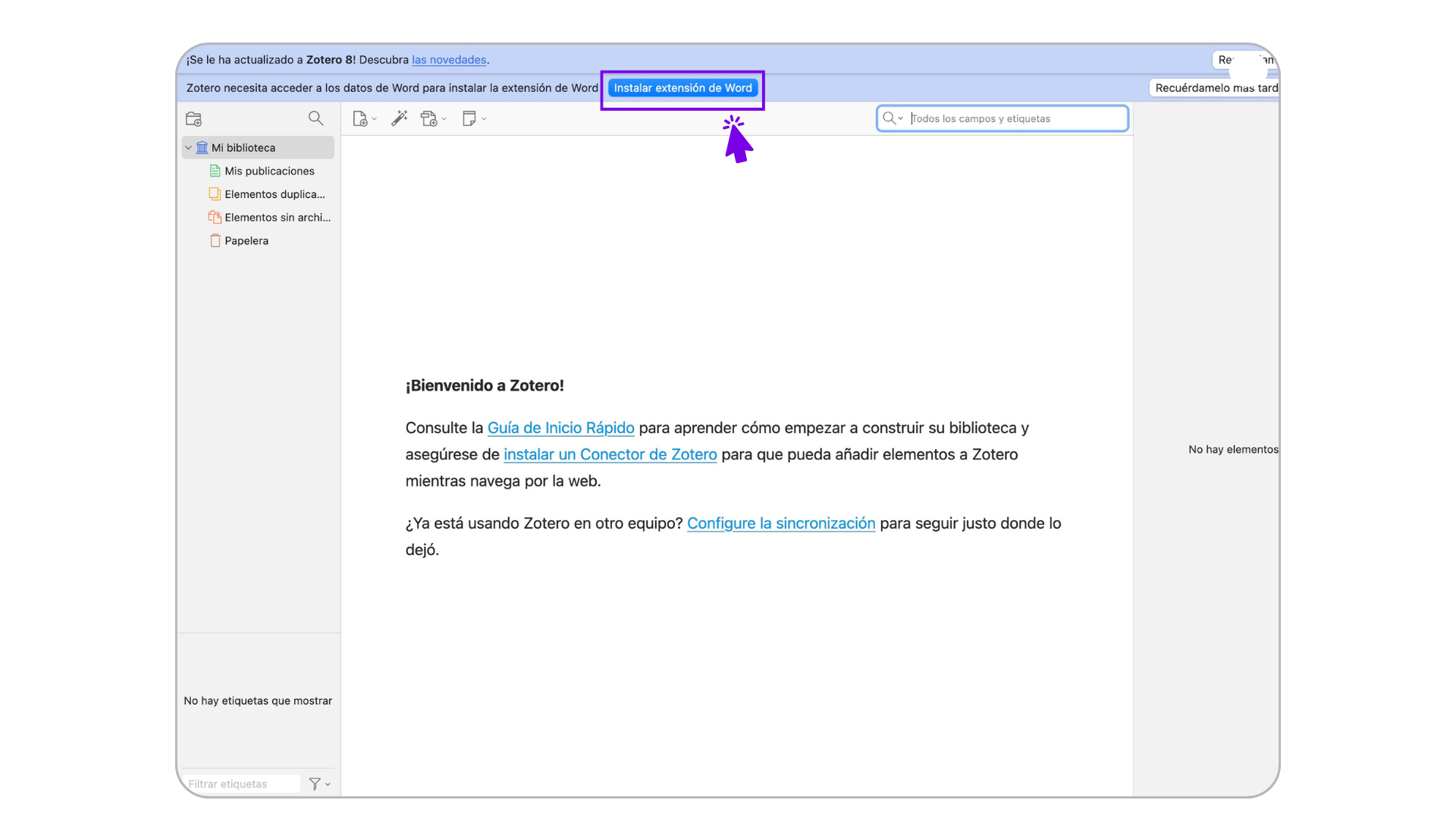Screen dimensions: 1456x819
Task: Open the las novedades link
Action: [449, 60]
